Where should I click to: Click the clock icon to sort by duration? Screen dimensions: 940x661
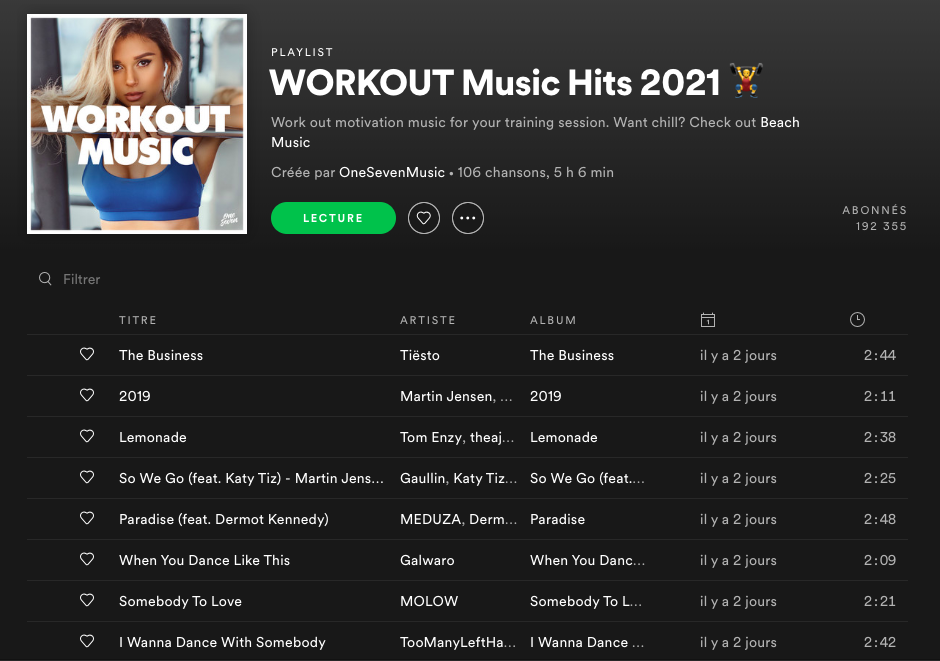857,319
